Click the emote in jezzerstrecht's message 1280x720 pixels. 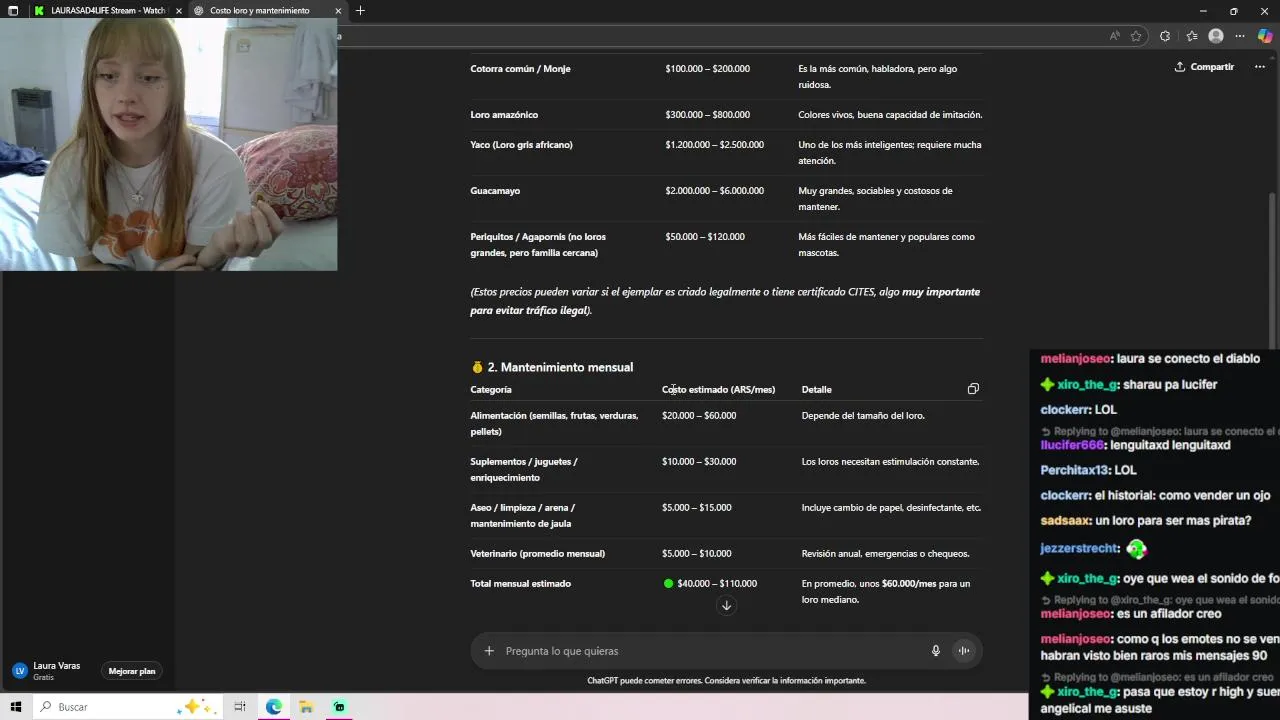pos(1136,549)
